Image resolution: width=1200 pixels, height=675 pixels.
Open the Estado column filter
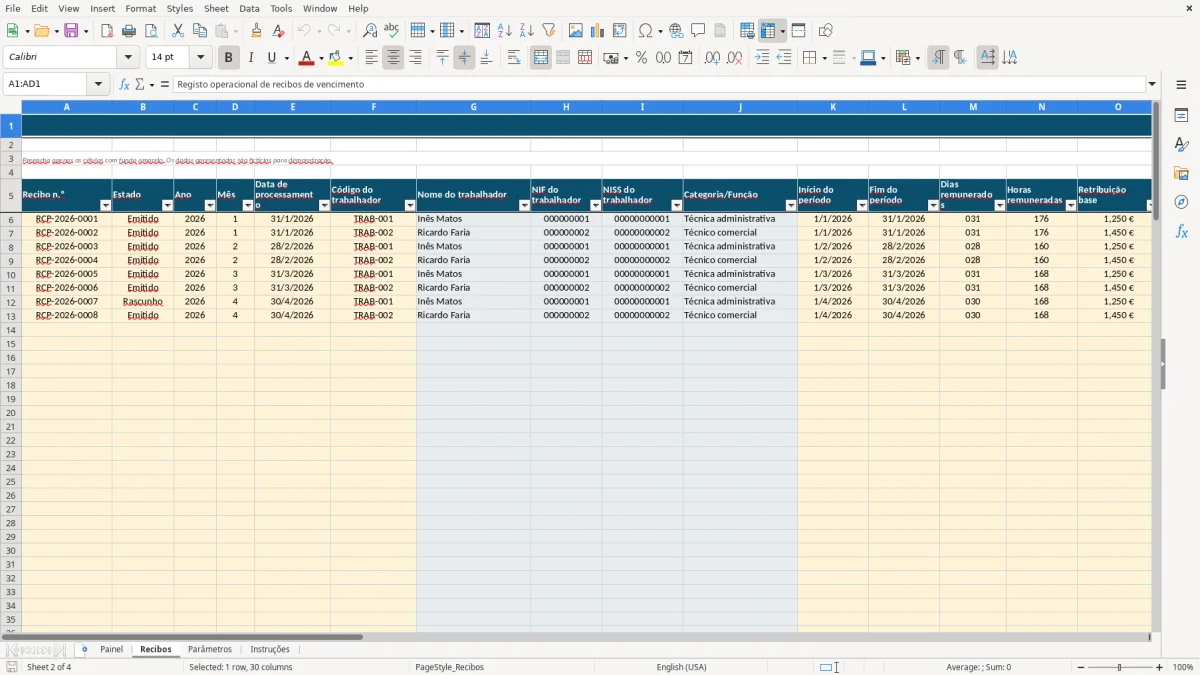pos(167,205)
